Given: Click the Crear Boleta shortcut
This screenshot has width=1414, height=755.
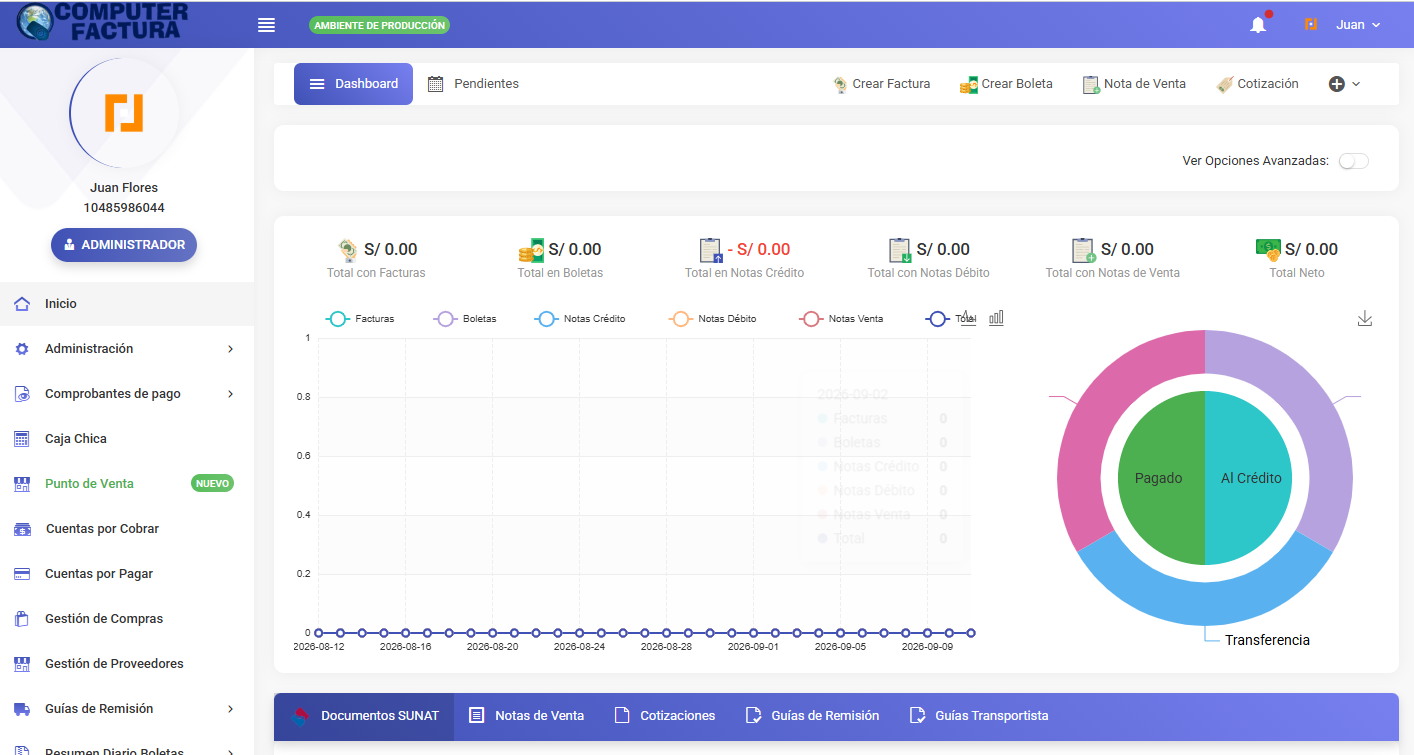Looking at the screenshot, I should pos(1006,84).
